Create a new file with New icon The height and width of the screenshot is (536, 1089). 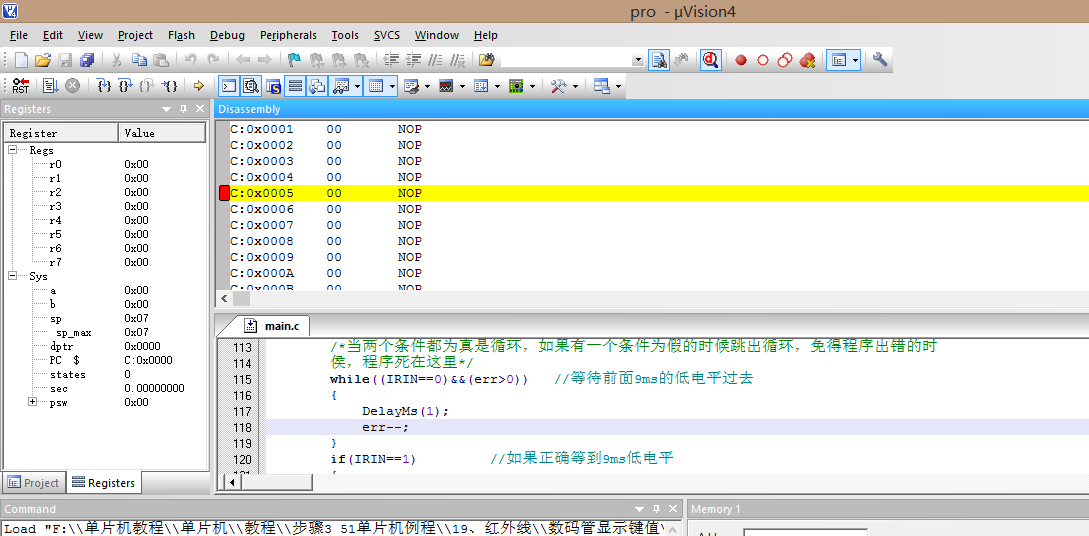pyautogui.click(x=21, y=60)
